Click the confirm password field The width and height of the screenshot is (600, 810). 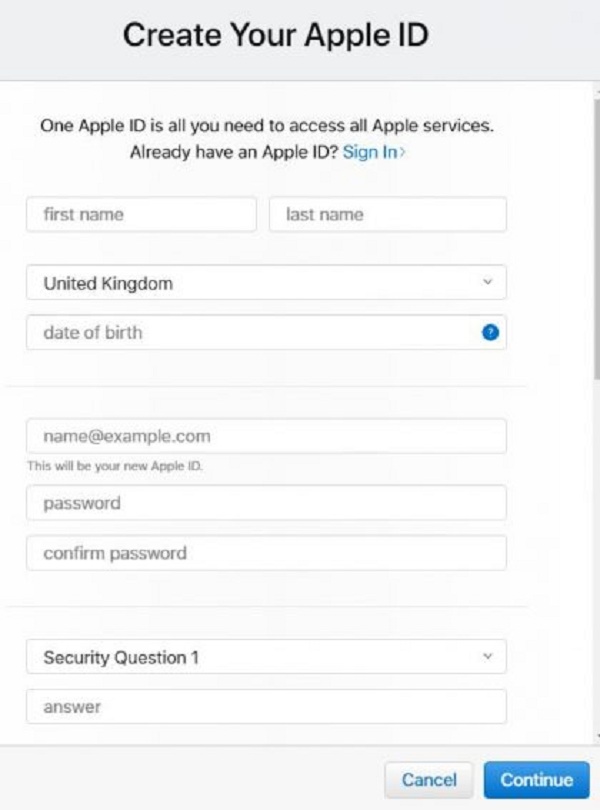266,553
